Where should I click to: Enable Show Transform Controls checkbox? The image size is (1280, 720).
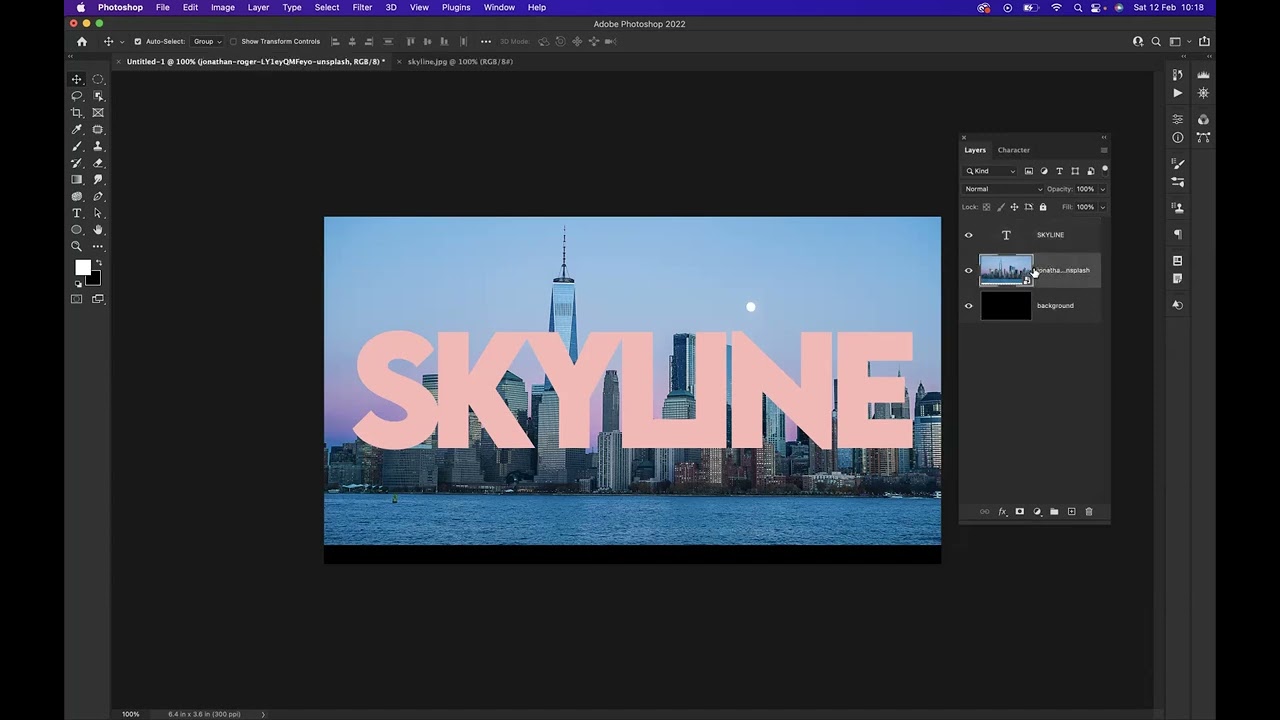233,41
